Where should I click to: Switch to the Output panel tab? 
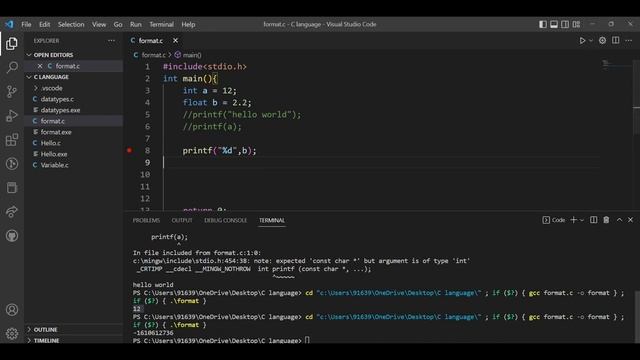click(x=182, y=220)
